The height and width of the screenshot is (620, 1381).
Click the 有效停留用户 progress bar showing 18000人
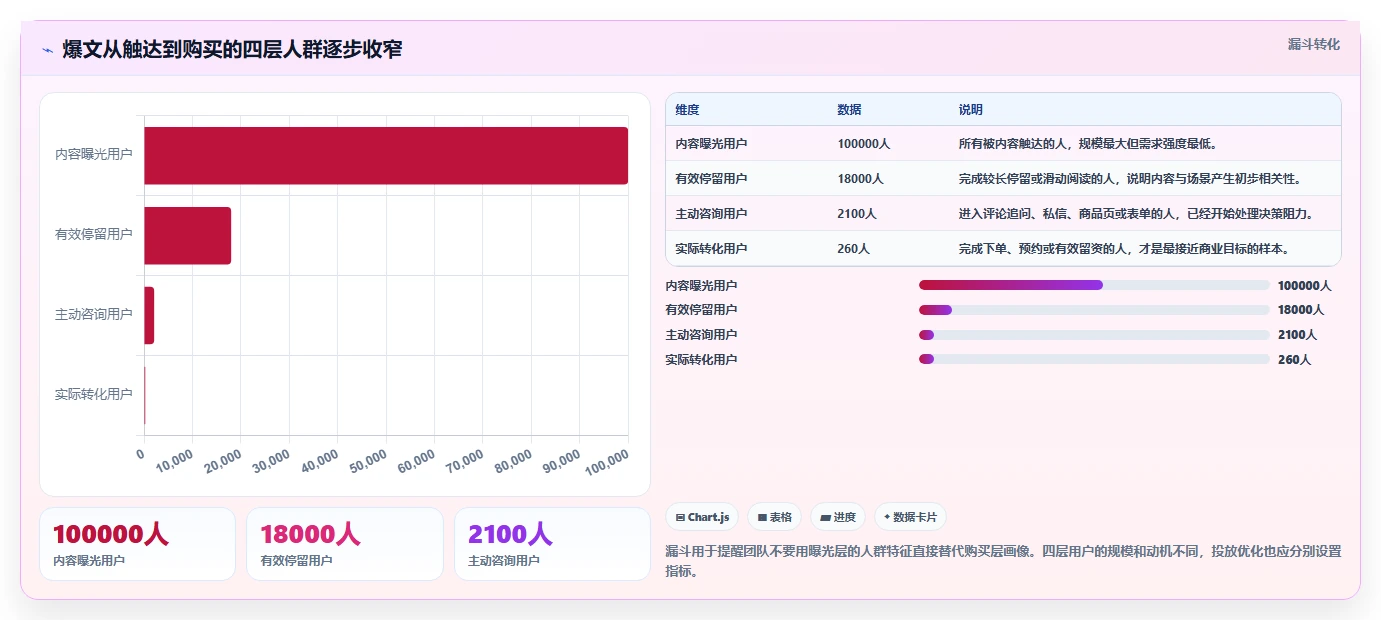click(1094, 310)
